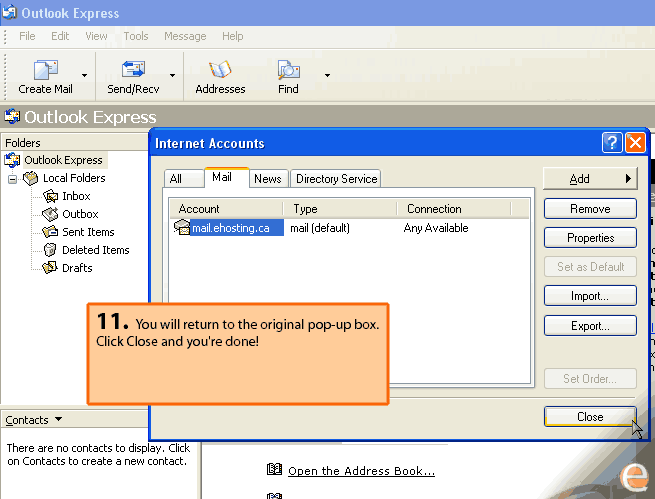Viewport: 655px width, 499px height.
Task: Click the Properties button
Action: click(x=590, y=238)
